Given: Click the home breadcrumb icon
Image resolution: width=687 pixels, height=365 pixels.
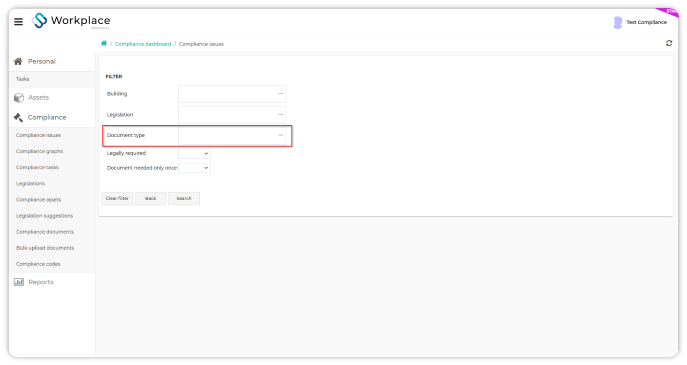Looking at the screenshot, I should pyautogui.click(x=104, y=43).
